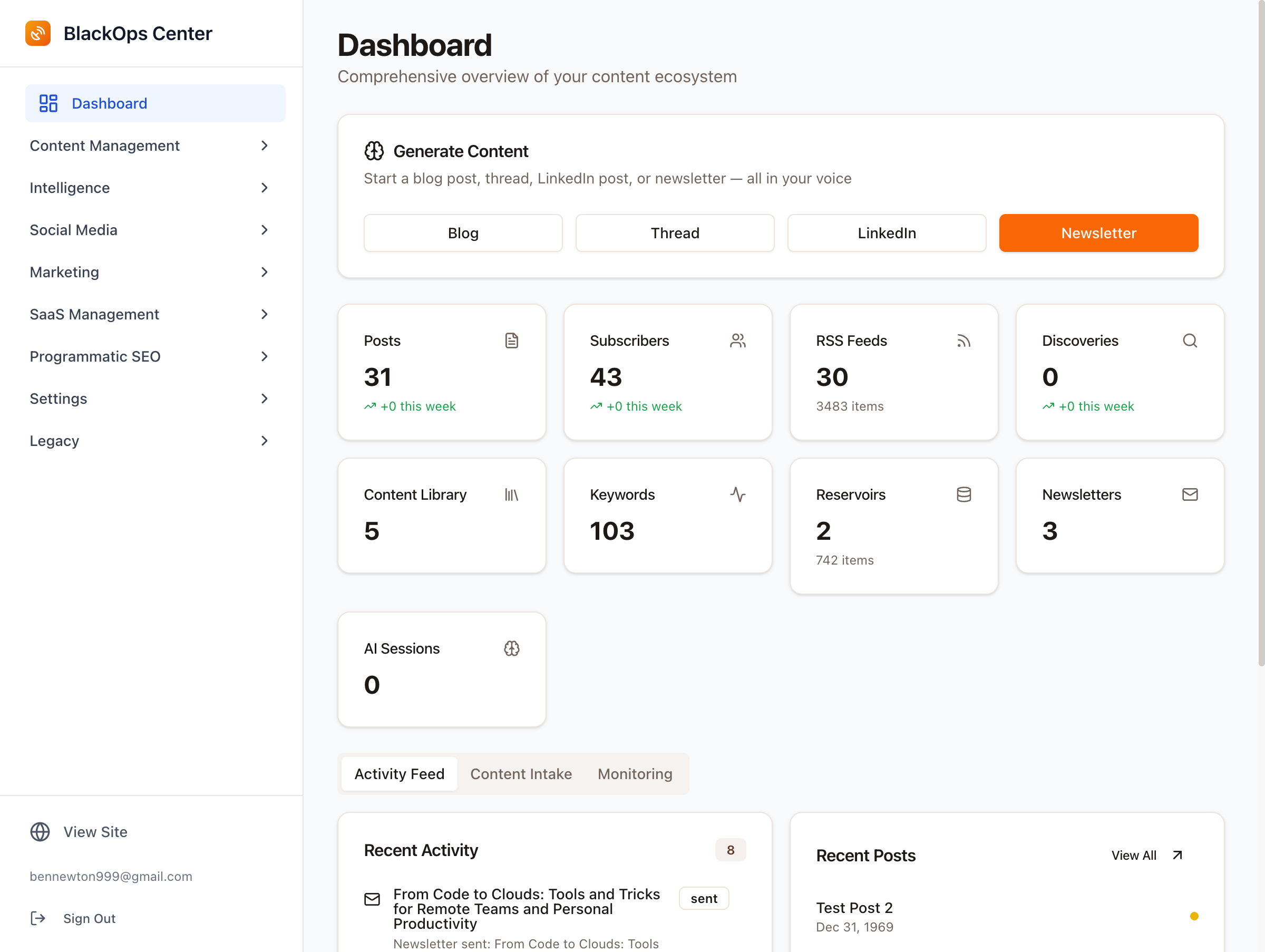Click the Content Library books icon
The image size is (1265, 952).
coord(511,494)
